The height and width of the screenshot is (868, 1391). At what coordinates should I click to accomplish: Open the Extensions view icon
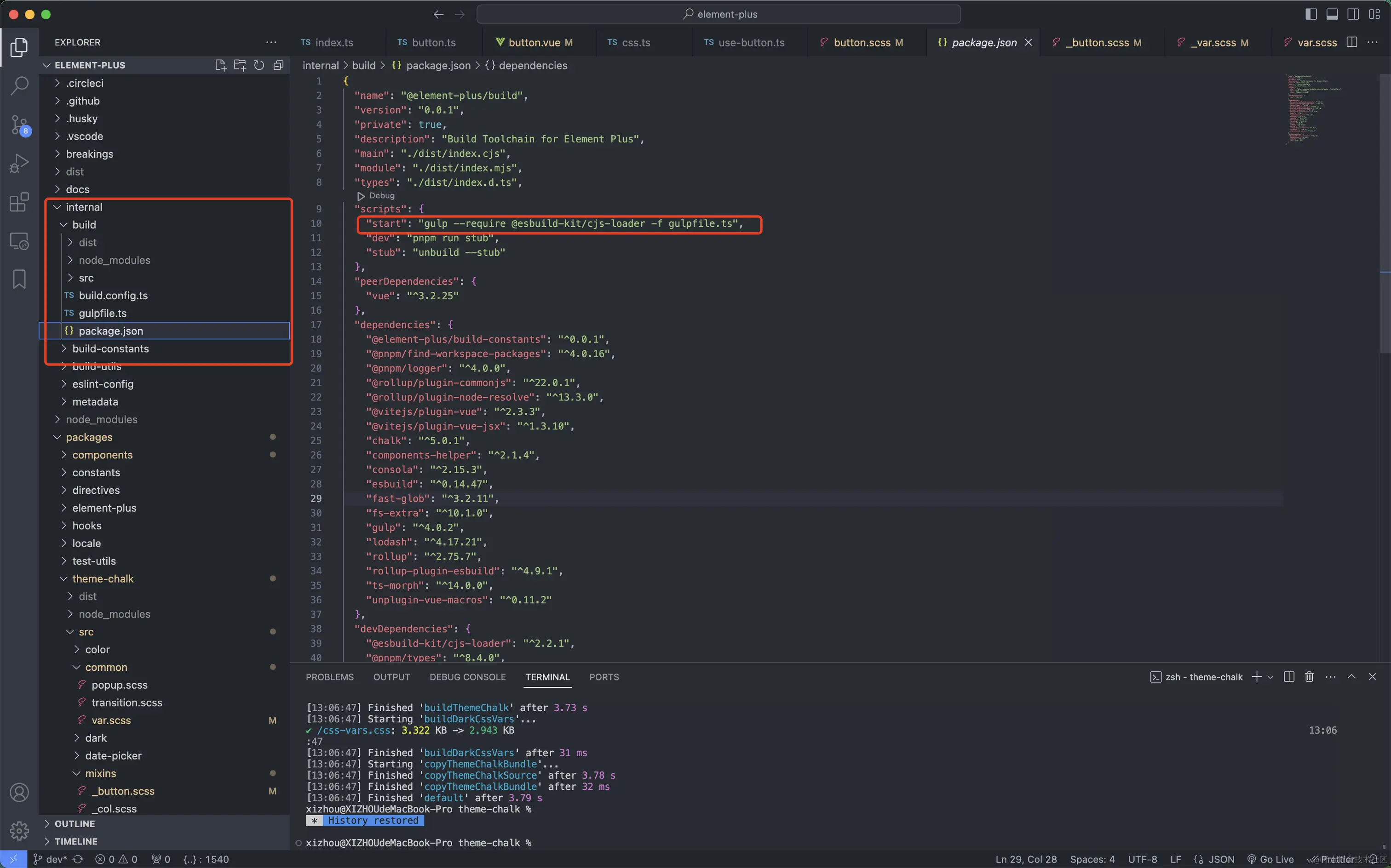[x=19, y=202]
